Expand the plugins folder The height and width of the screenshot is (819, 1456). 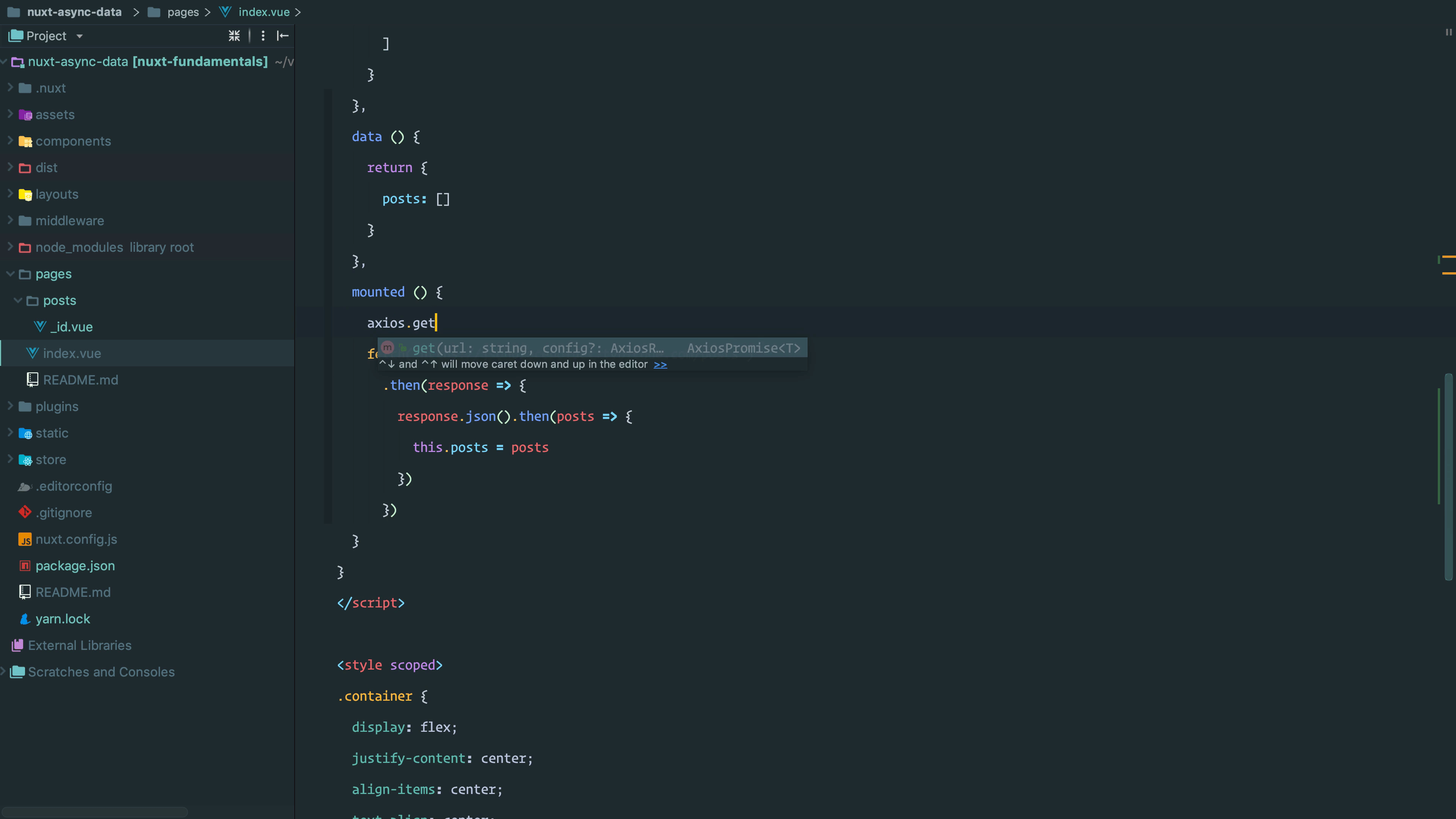(x=10, y=406)
